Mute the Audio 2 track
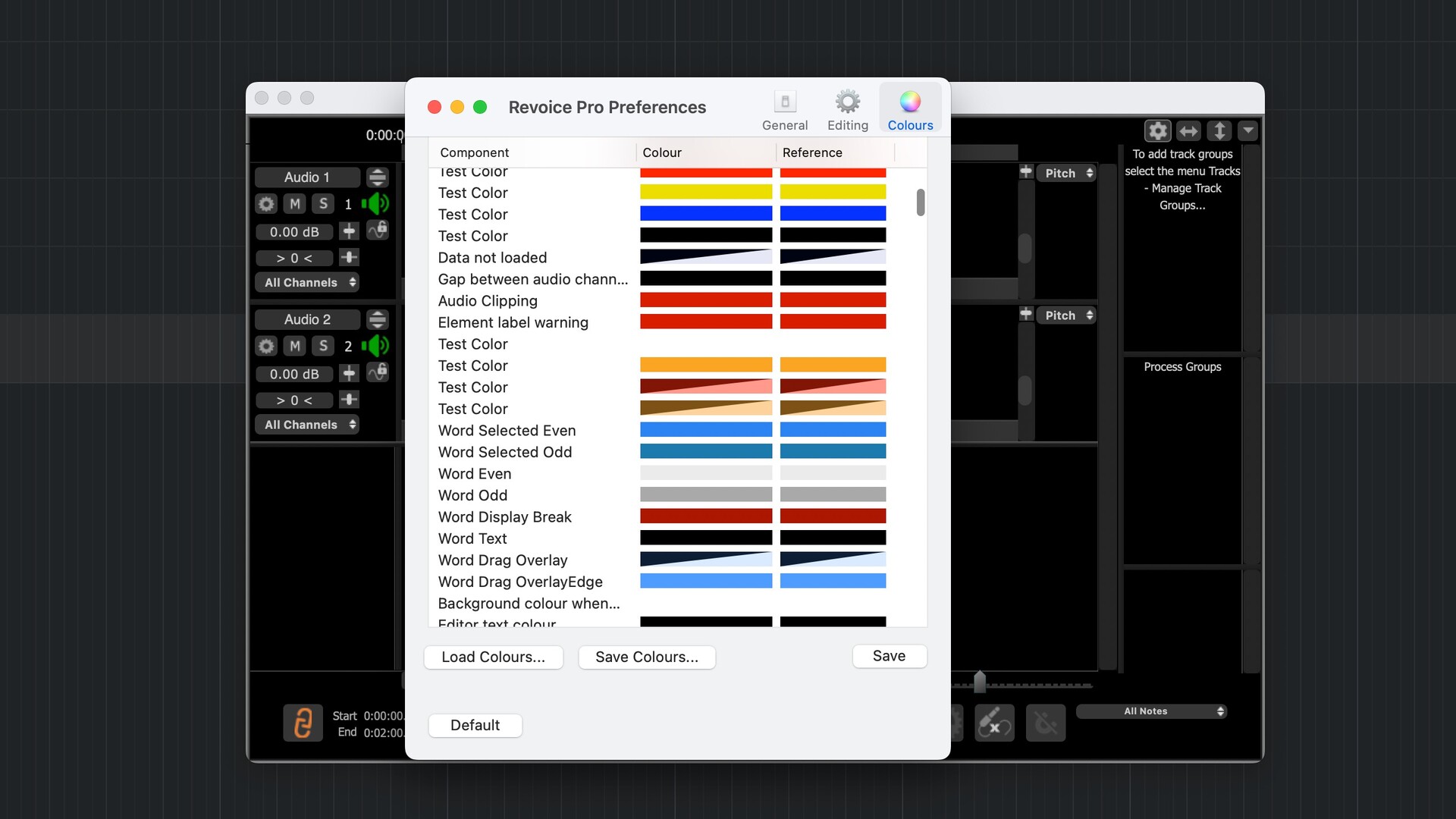 [295, 347]
